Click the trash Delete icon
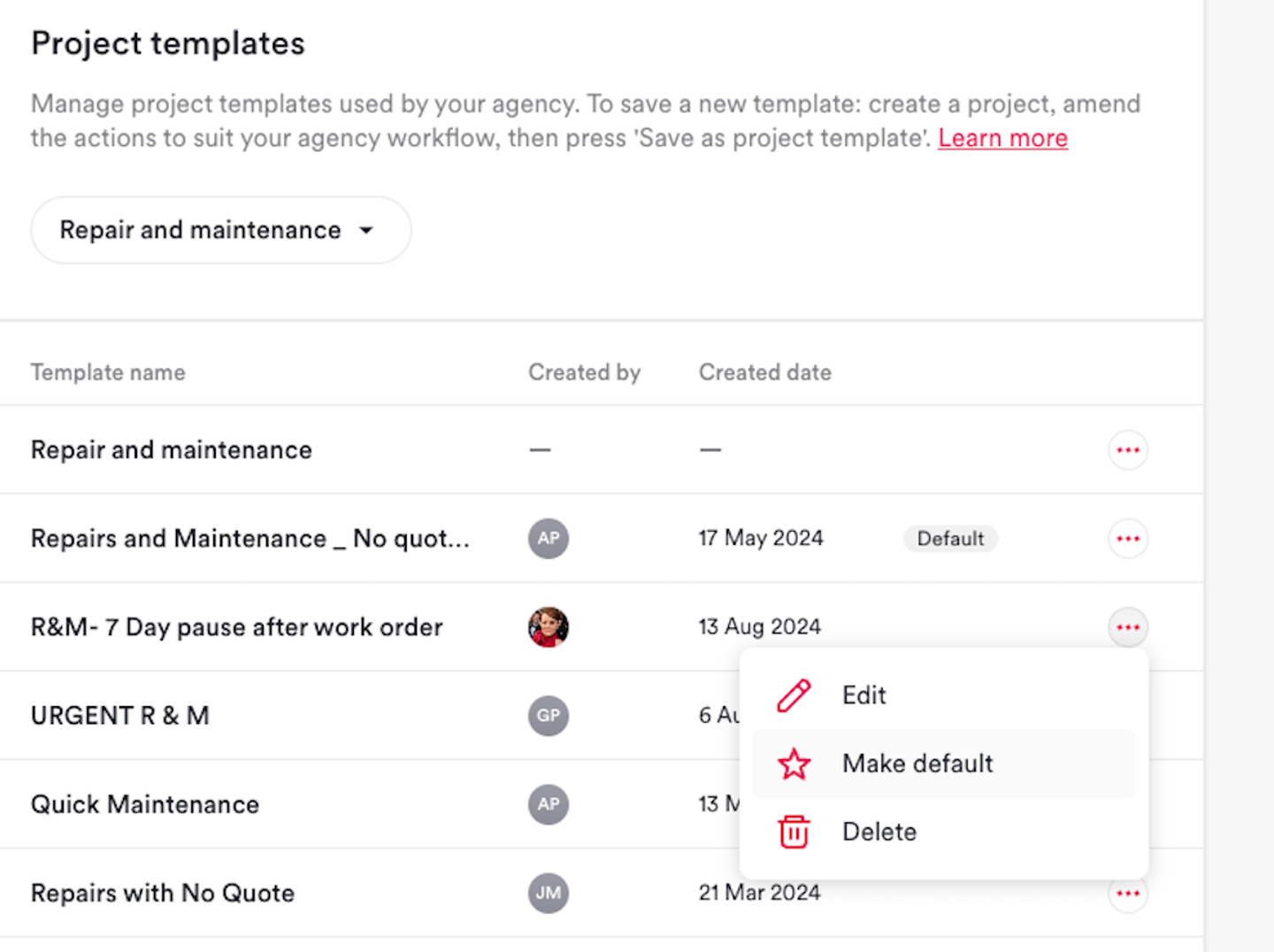Viewport: 1274px width, 952px height. coord(794,832)
